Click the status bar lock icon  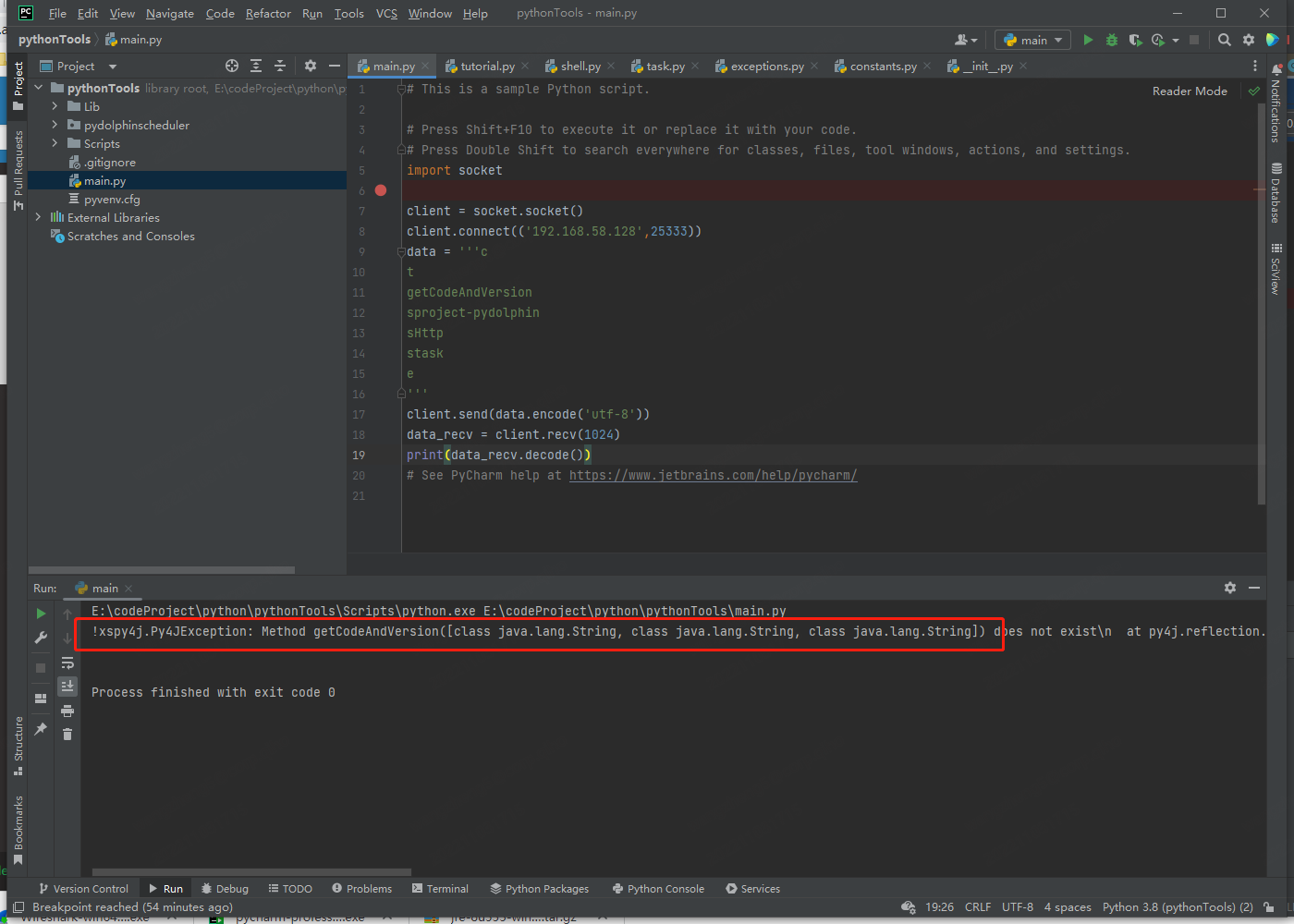tap(1270, 907)
